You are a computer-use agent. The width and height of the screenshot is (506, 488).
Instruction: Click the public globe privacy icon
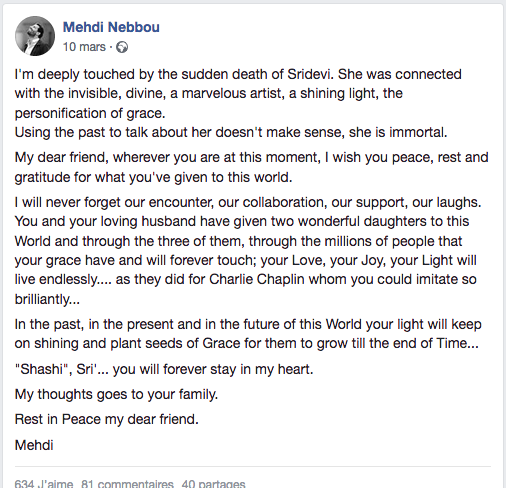(122, 47)
